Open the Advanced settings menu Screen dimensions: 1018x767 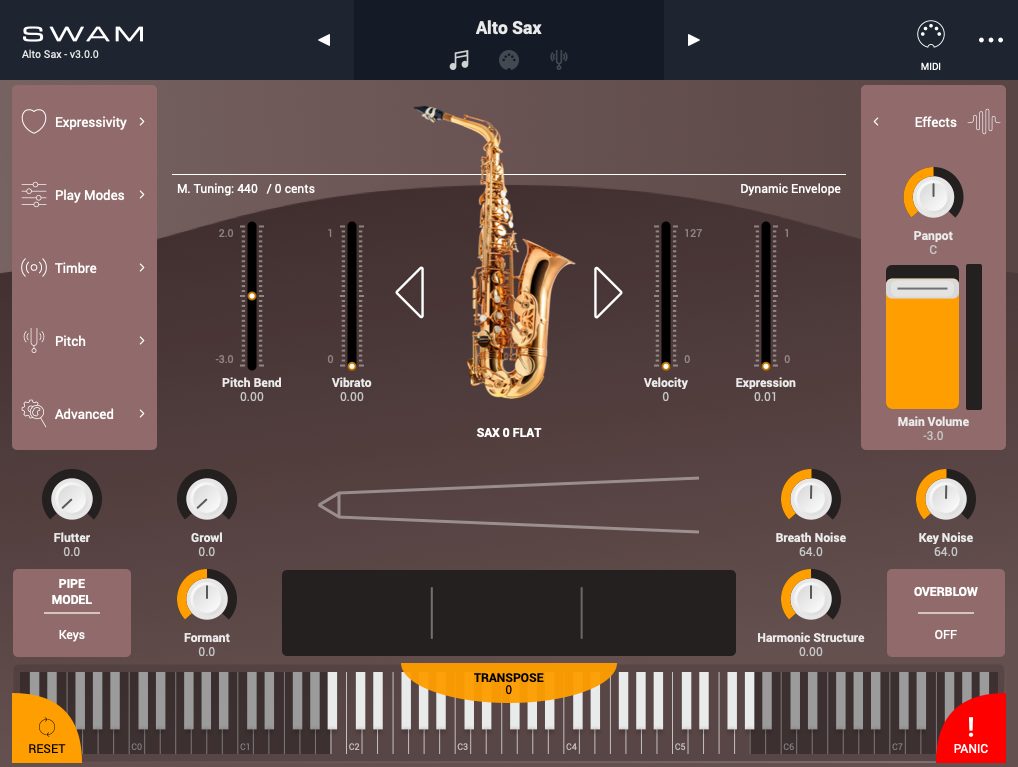click(x=84, y=414)
